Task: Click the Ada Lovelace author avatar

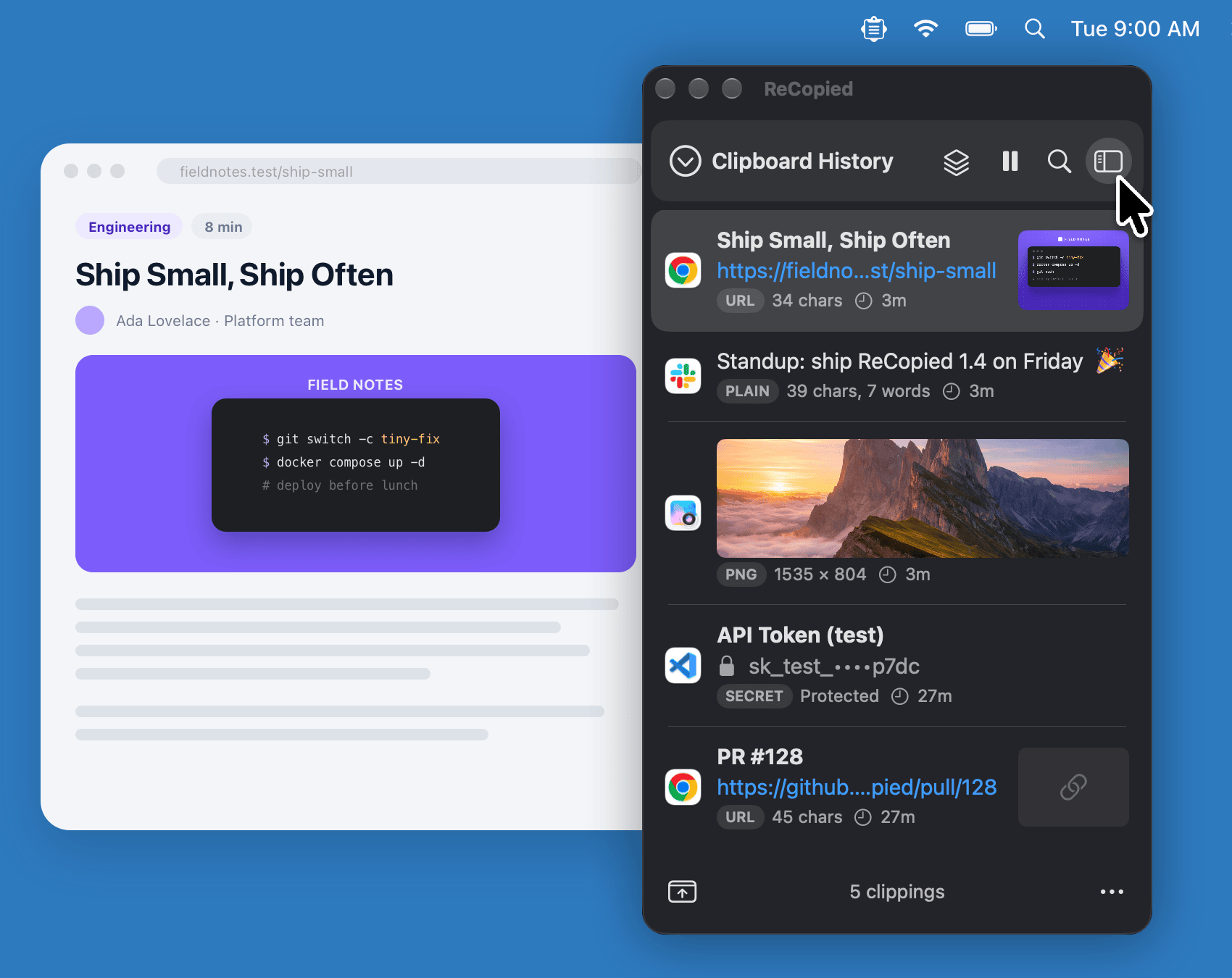Action: click(90, 320)
